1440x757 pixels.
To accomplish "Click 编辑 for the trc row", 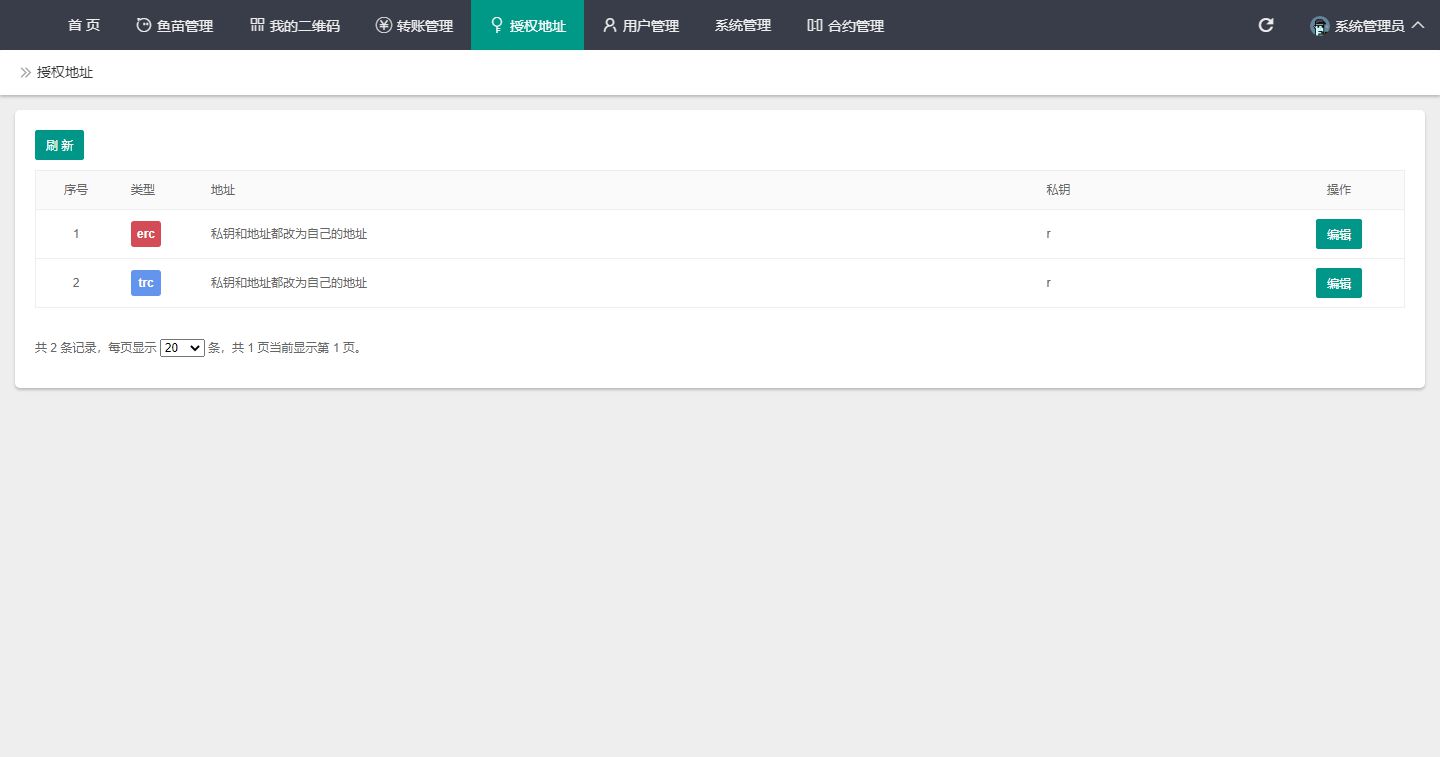I will pyautogui.click(x=1338, y=283).
